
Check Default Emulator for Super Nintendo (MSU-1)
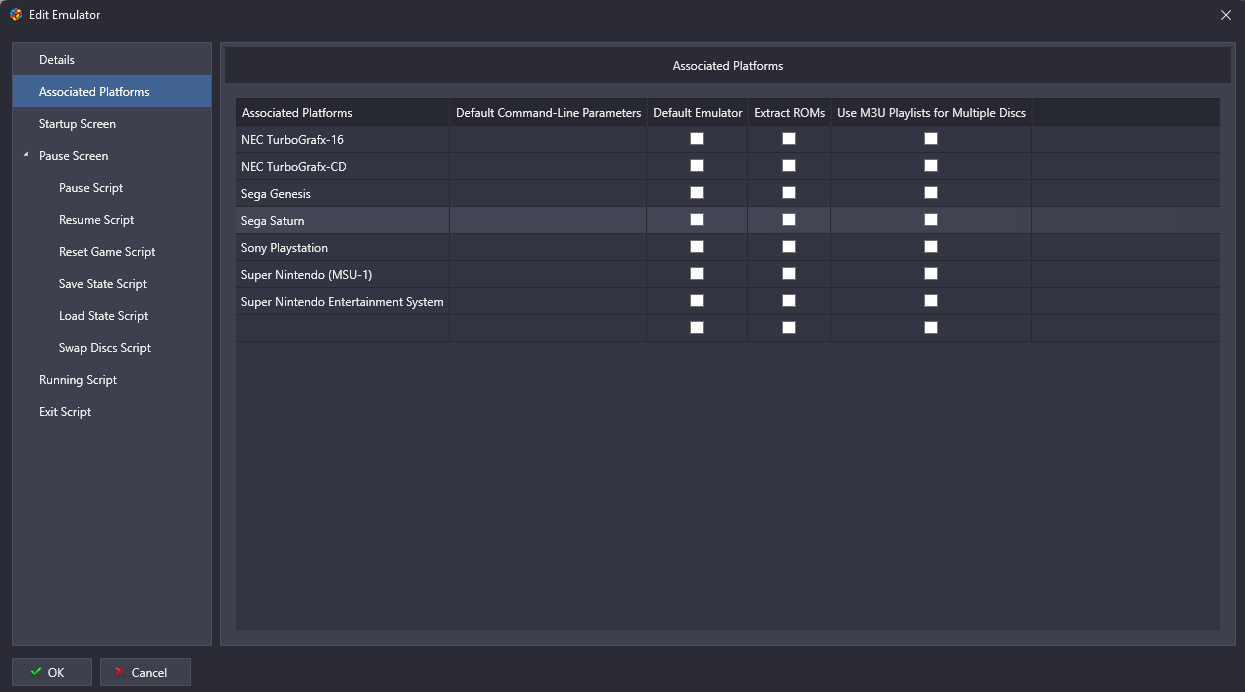tap(697, 274)
